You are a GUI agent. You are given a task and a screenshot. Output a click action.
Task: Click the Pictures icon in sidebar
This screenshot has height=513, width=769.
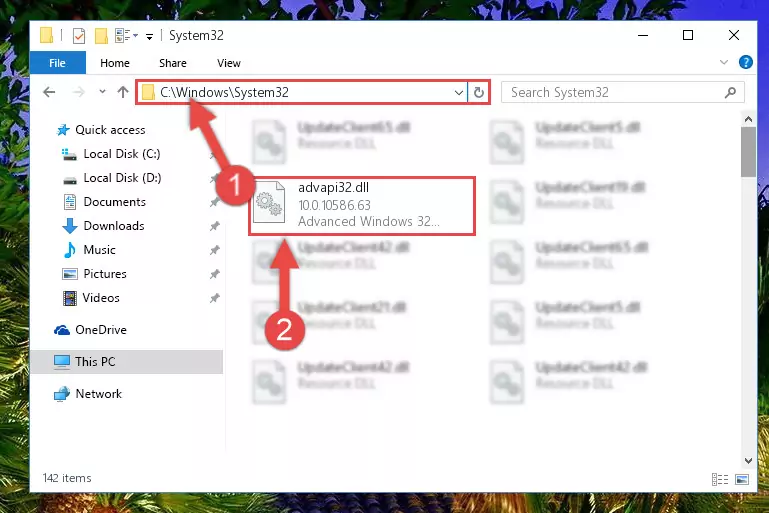click(x=70, y=274)
